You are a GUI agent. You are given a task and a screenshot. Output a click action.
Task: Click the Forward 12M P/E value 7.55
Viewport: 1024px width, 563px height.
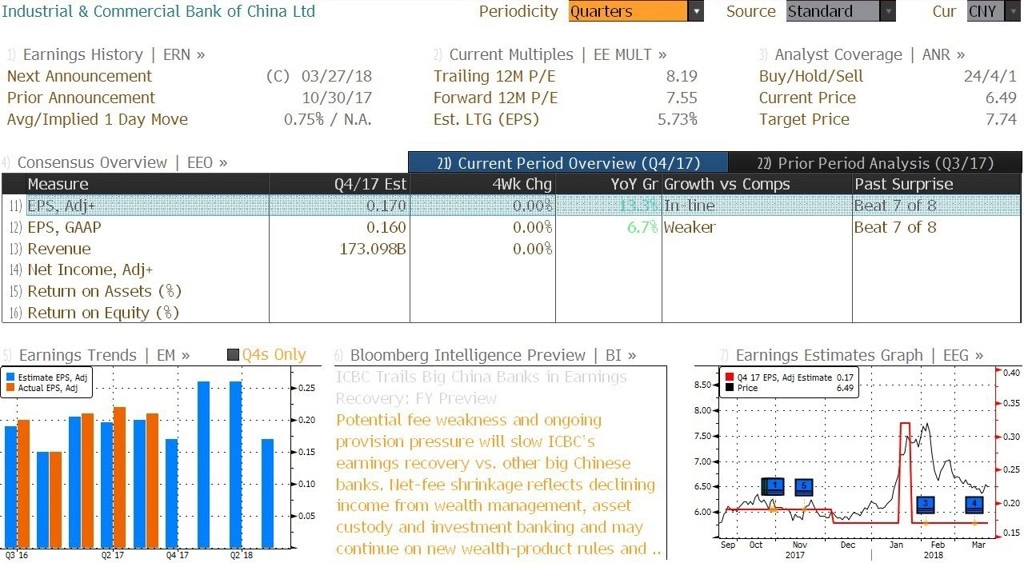(681, 97)
